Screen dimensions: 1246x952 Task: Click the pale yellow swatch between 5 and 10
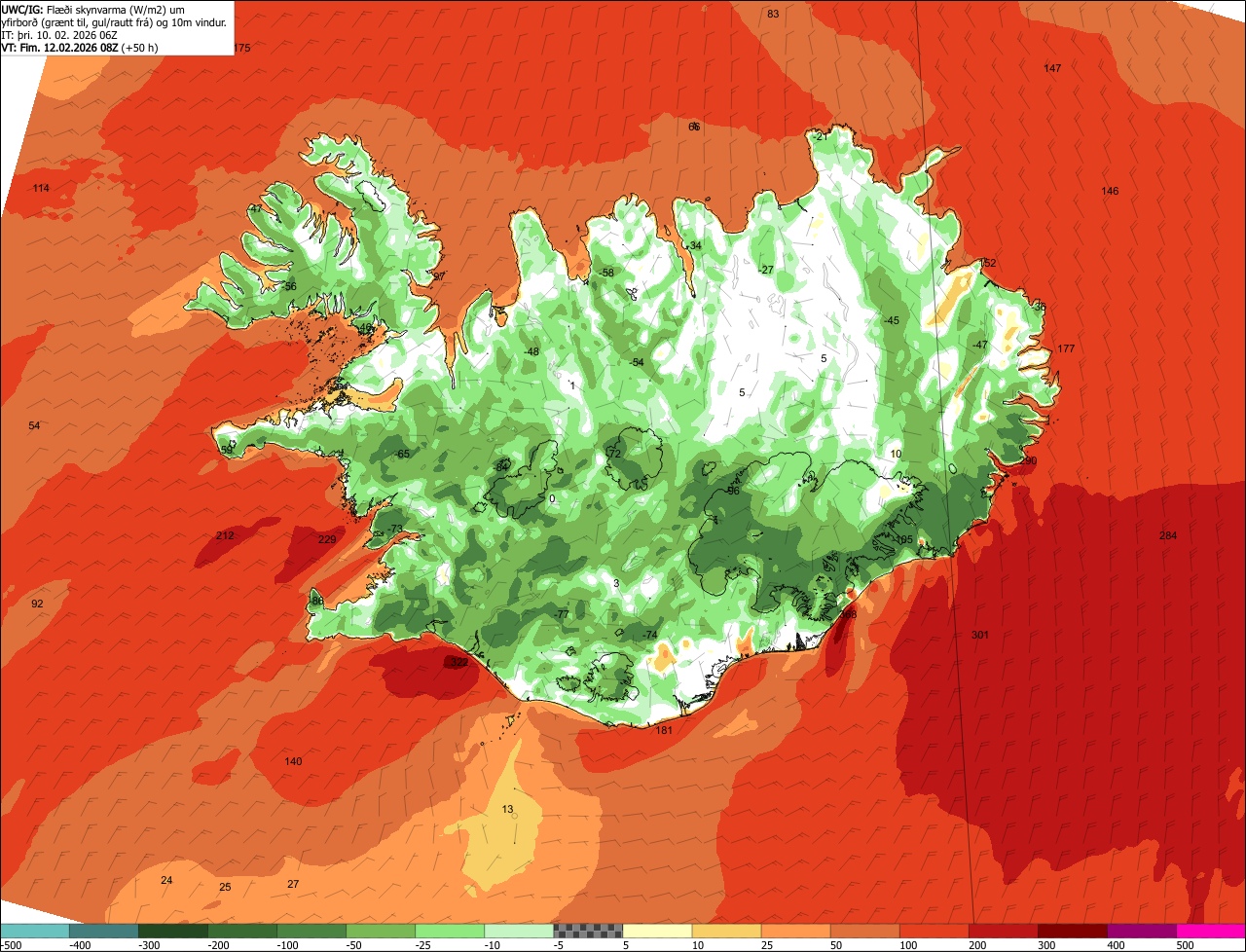(657, 931)
